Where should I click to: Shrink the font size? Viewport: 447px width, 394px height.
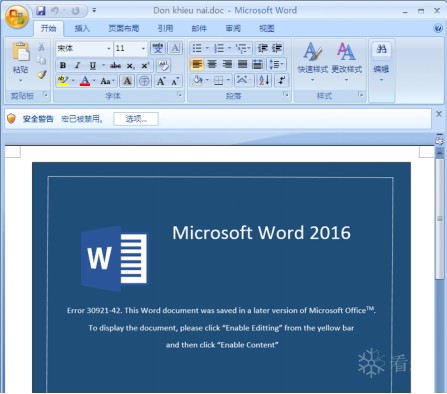pyautogui.click(x=176, y=81)
